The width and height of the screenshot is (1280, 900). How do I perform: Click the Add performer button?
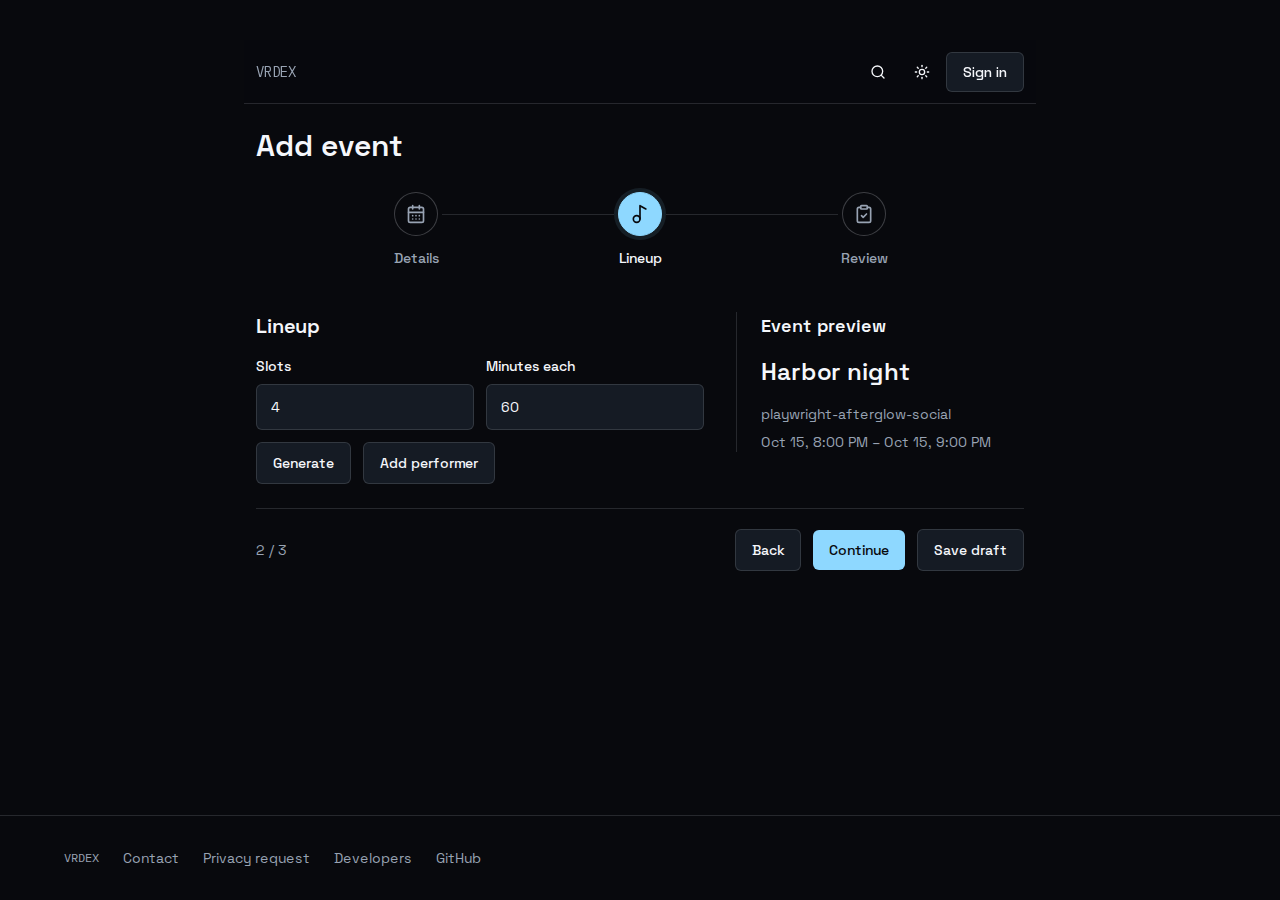[429, 463]
